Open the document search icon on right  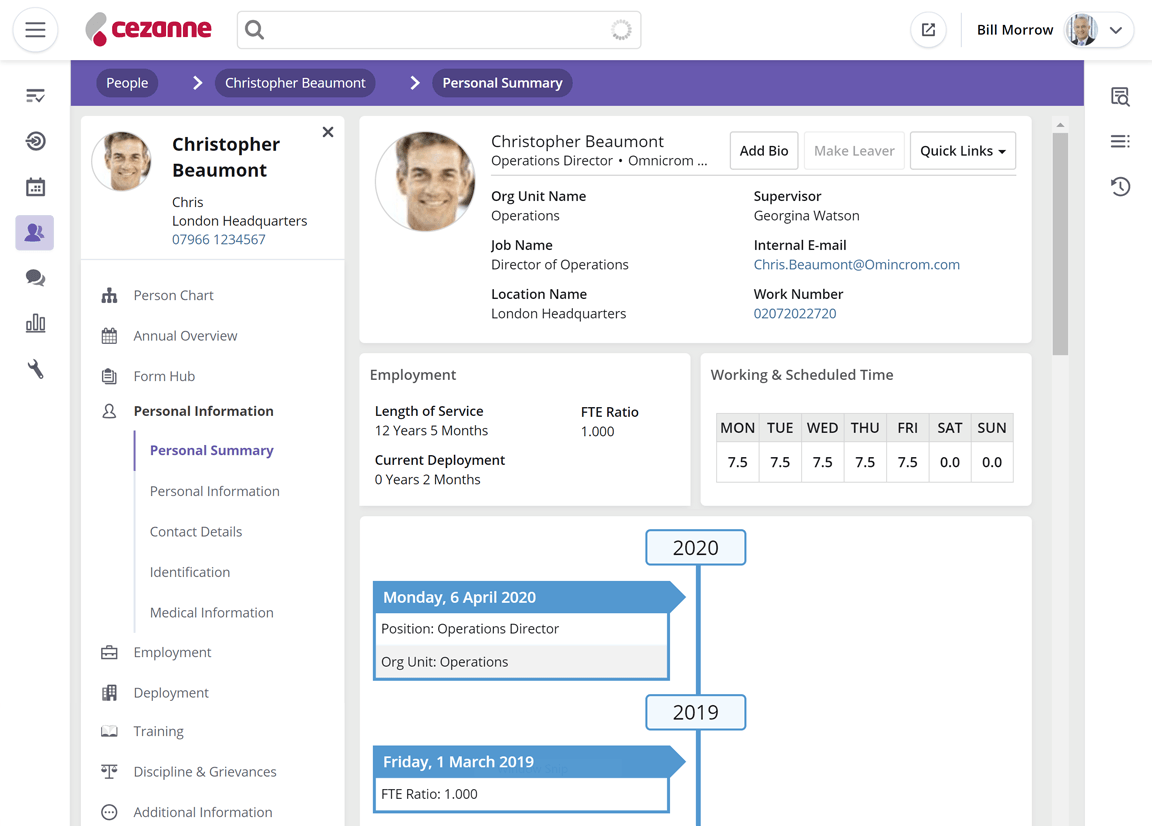coord(1120,97)
